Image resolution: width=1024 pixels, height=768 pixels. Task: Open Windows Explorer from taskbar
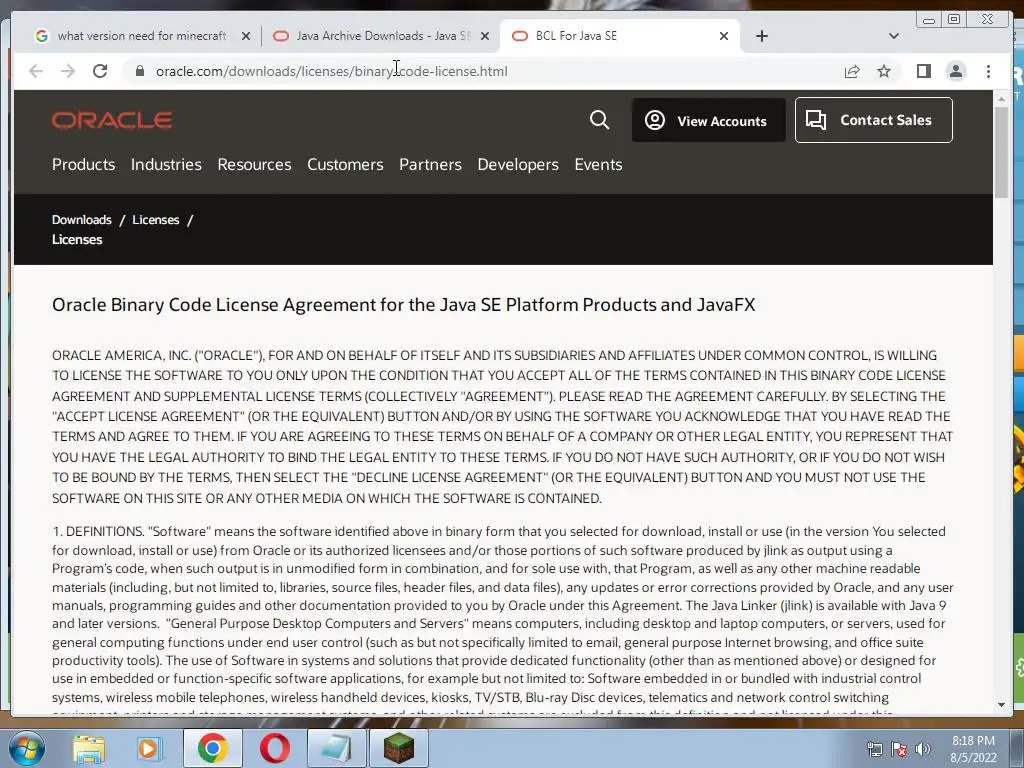[89, 748]
